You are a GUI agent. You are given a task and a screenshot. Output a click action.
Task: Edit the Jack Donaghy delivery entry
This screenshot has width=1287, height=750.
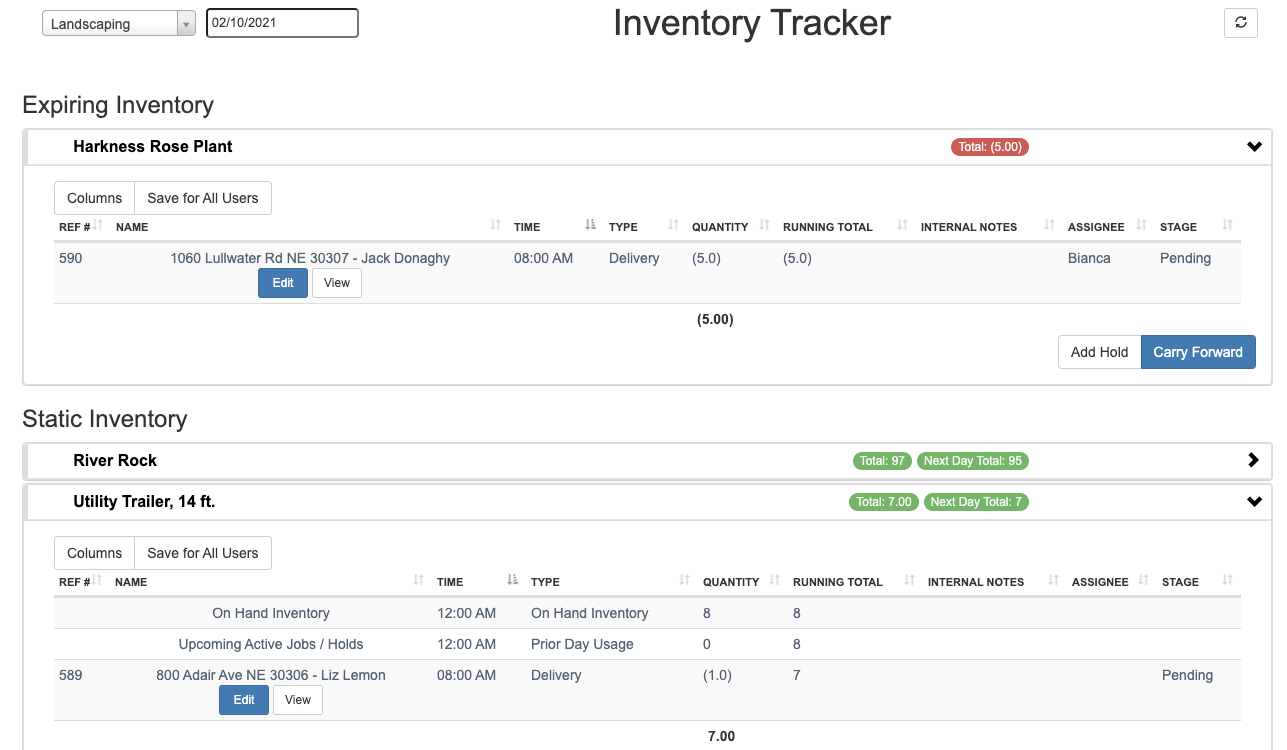(x=283, y=283)
